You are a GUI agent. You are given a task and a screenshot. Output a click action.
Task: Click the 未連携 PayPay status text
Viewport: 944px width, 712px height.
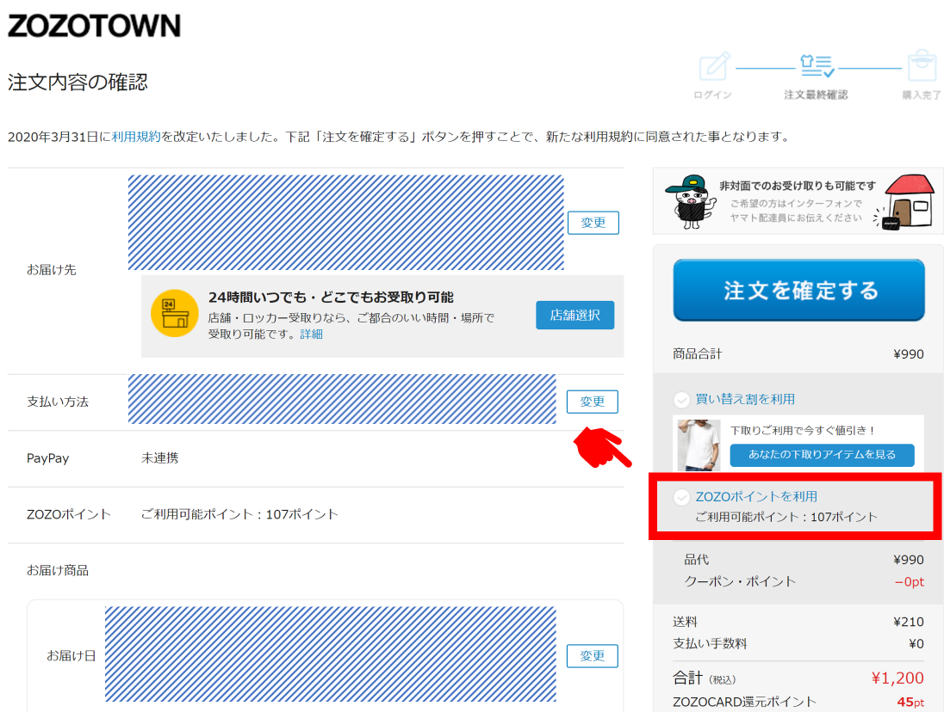coord(160,458)
